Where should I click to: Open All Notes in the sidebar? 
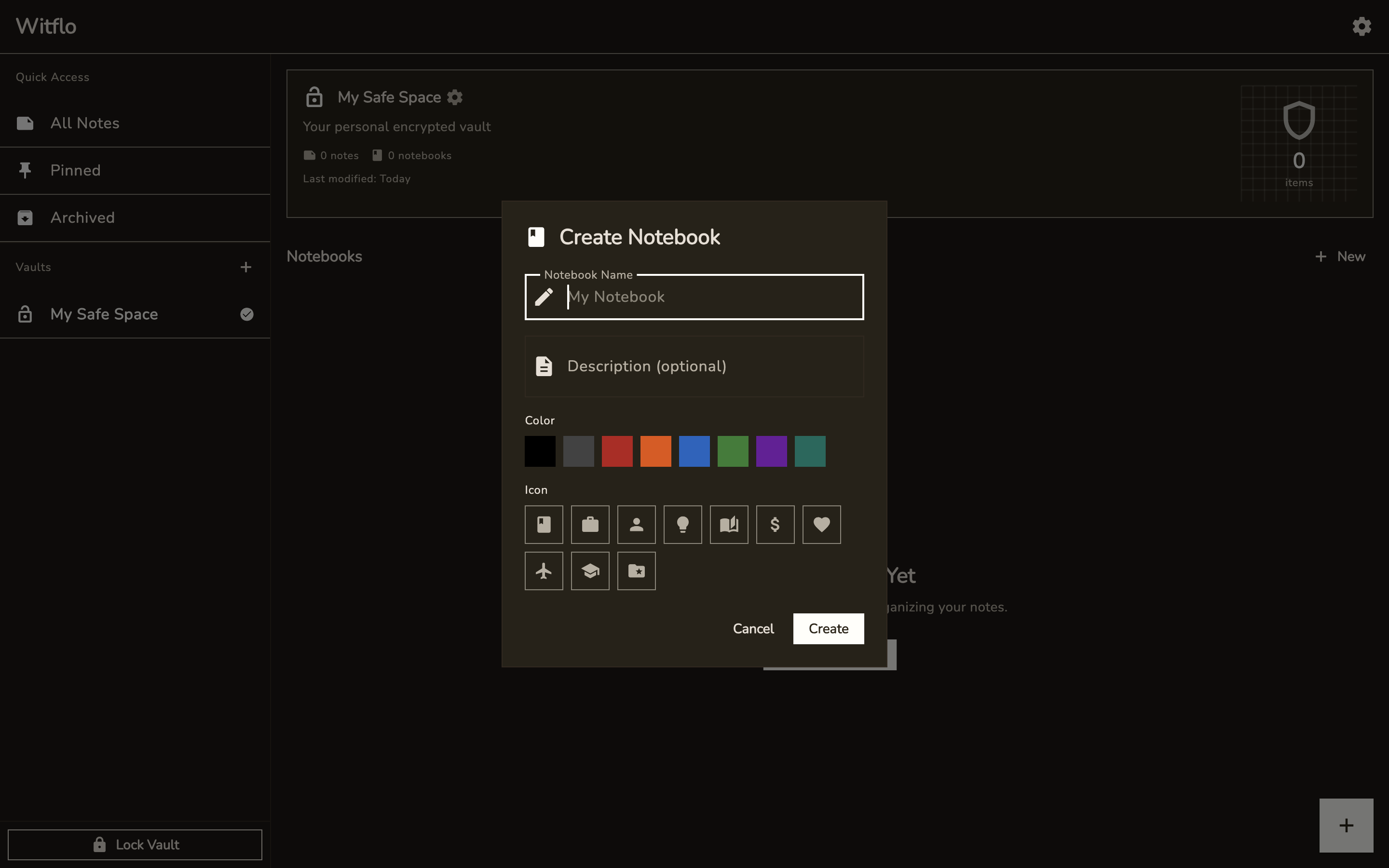pos(85,123)
